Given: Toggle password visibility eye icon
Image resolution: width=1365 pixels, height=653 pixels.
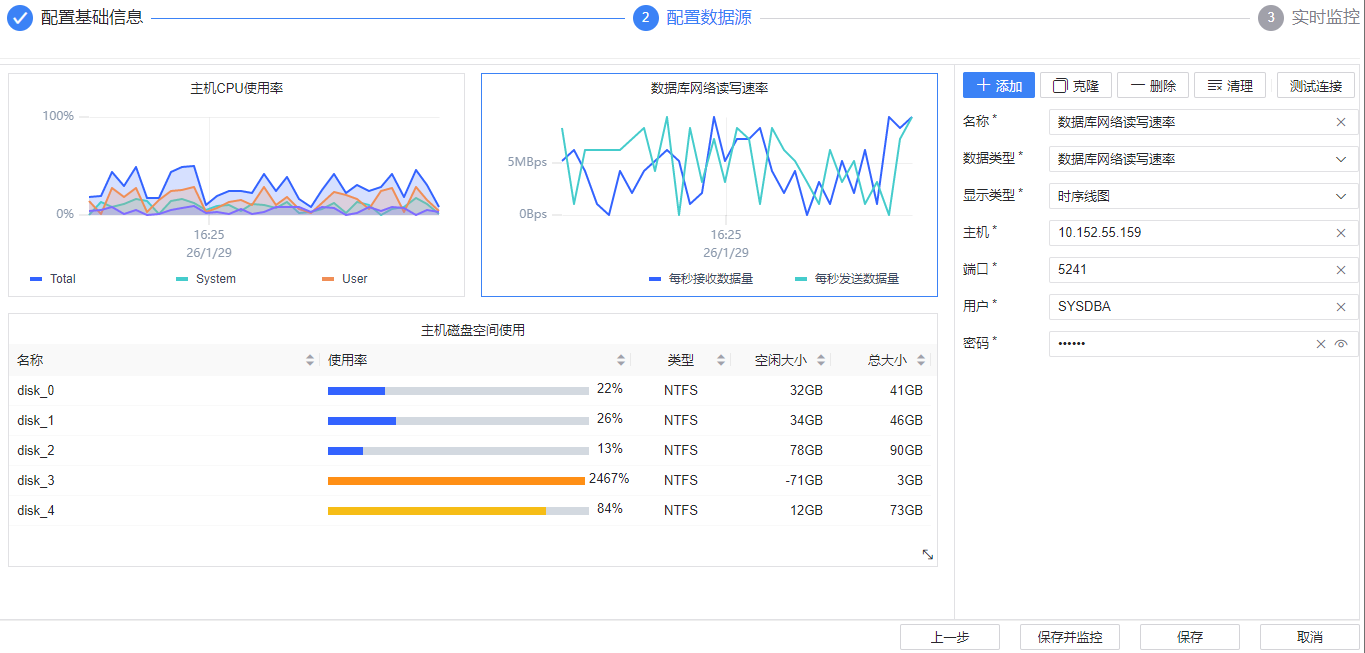Looking at the screenshot, I should click(x=1341, y=344).
